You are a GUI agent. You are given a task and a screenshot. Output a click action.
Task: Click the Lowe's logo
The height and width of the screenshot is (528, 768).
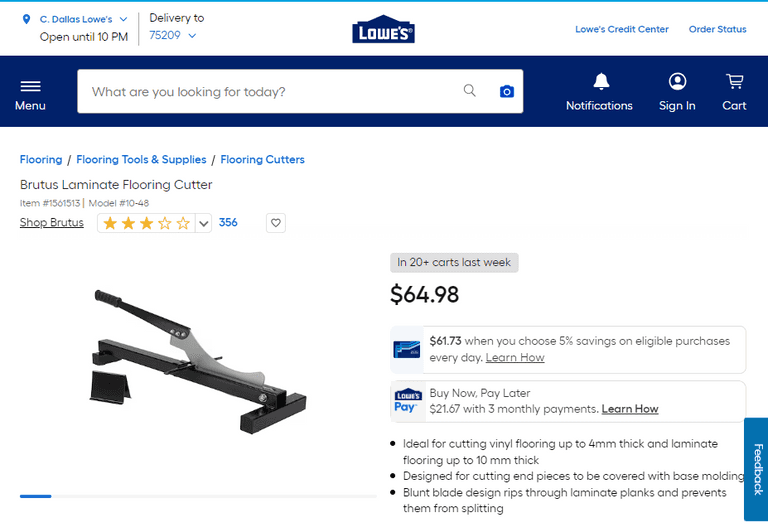coord(383,31)
